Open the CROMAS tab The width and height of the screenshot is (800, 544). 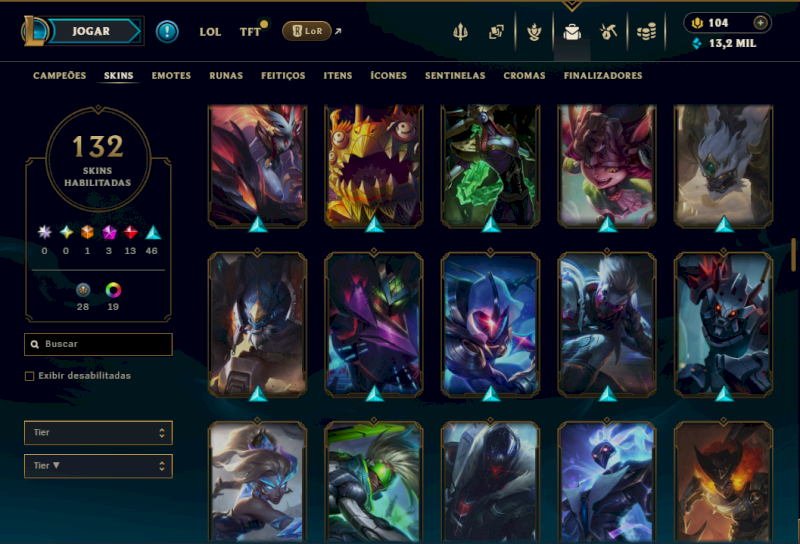coord(524,76)
